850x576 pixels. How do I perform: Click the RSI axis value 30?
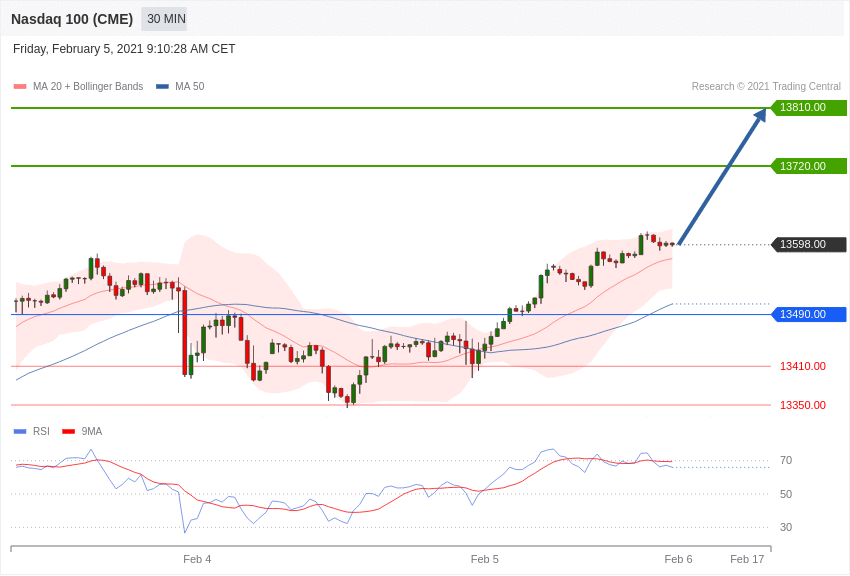786,527
